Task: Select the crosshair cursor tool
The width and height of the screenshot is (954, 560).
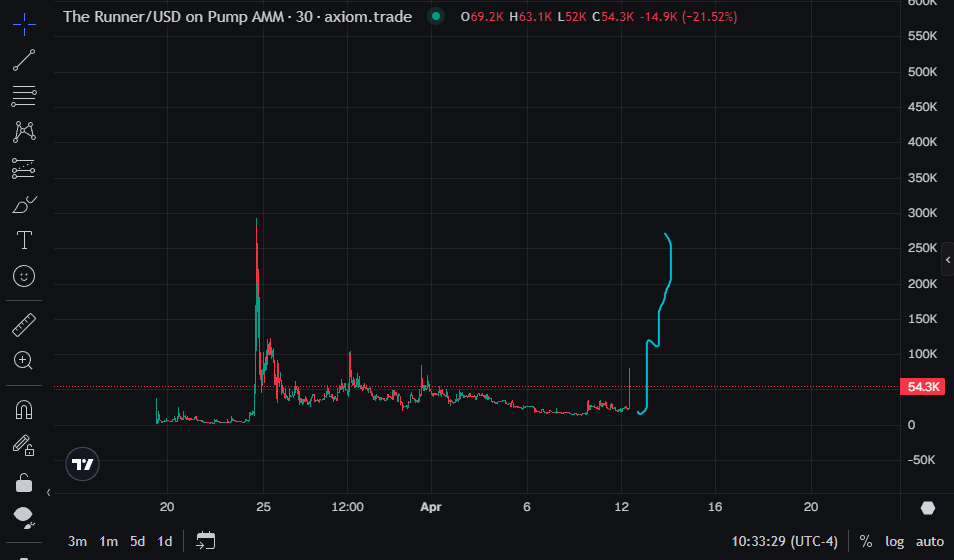Action: pyautogui.click(x=24, y=24)
